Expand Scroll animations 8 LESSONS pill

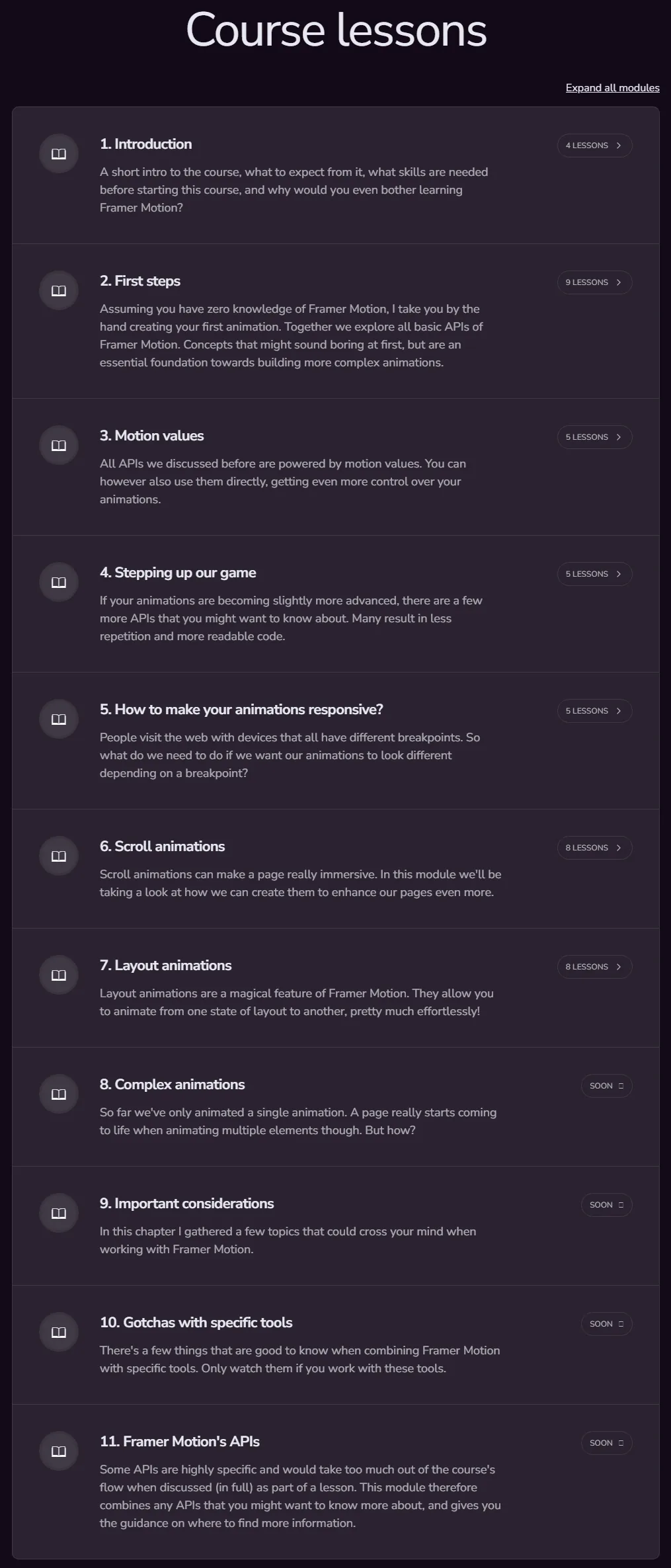tap(594, 848)
